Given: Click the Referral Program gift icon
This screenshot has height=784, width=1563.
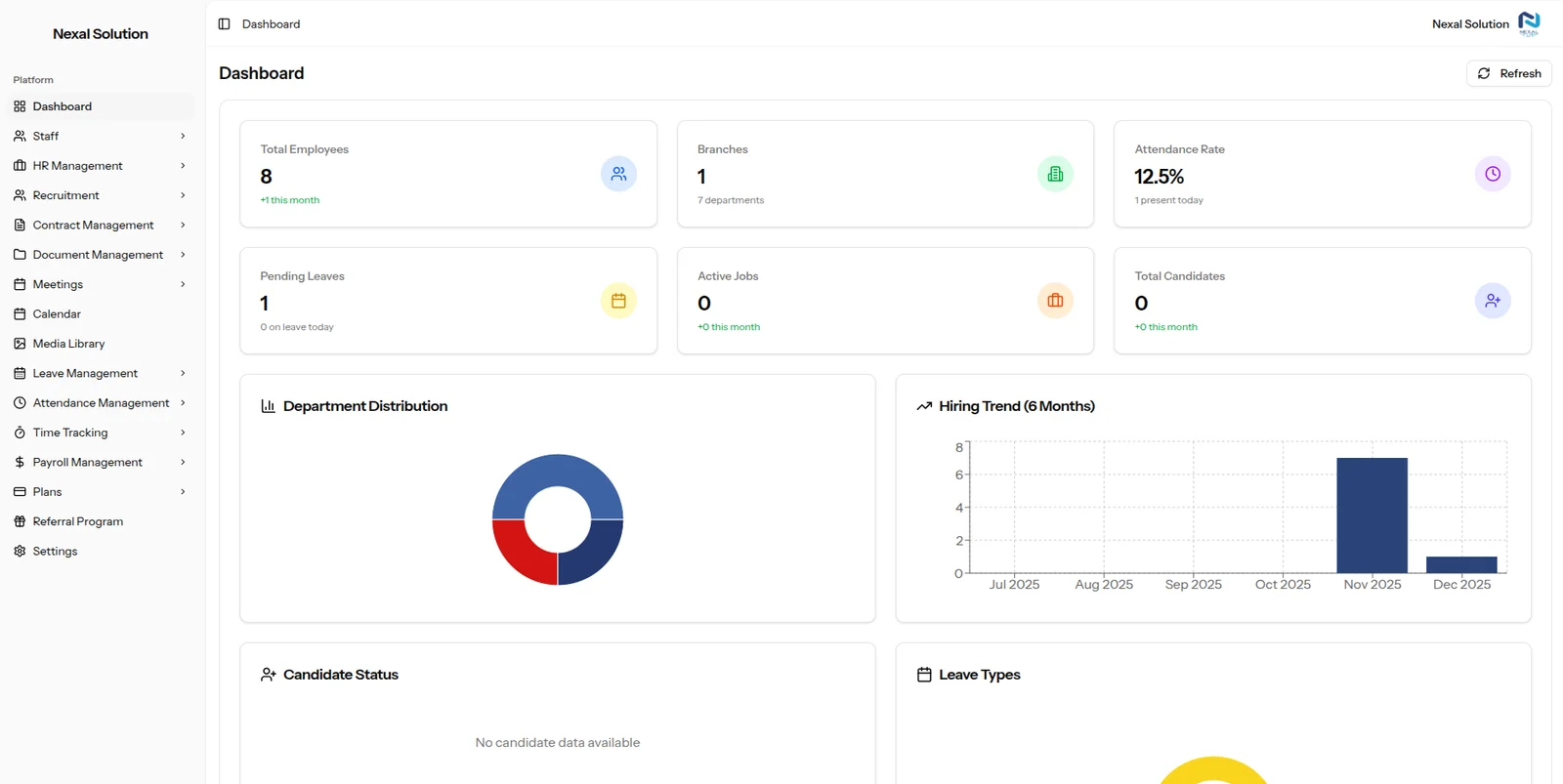Looking at the screenshot, I should [20, 521].
